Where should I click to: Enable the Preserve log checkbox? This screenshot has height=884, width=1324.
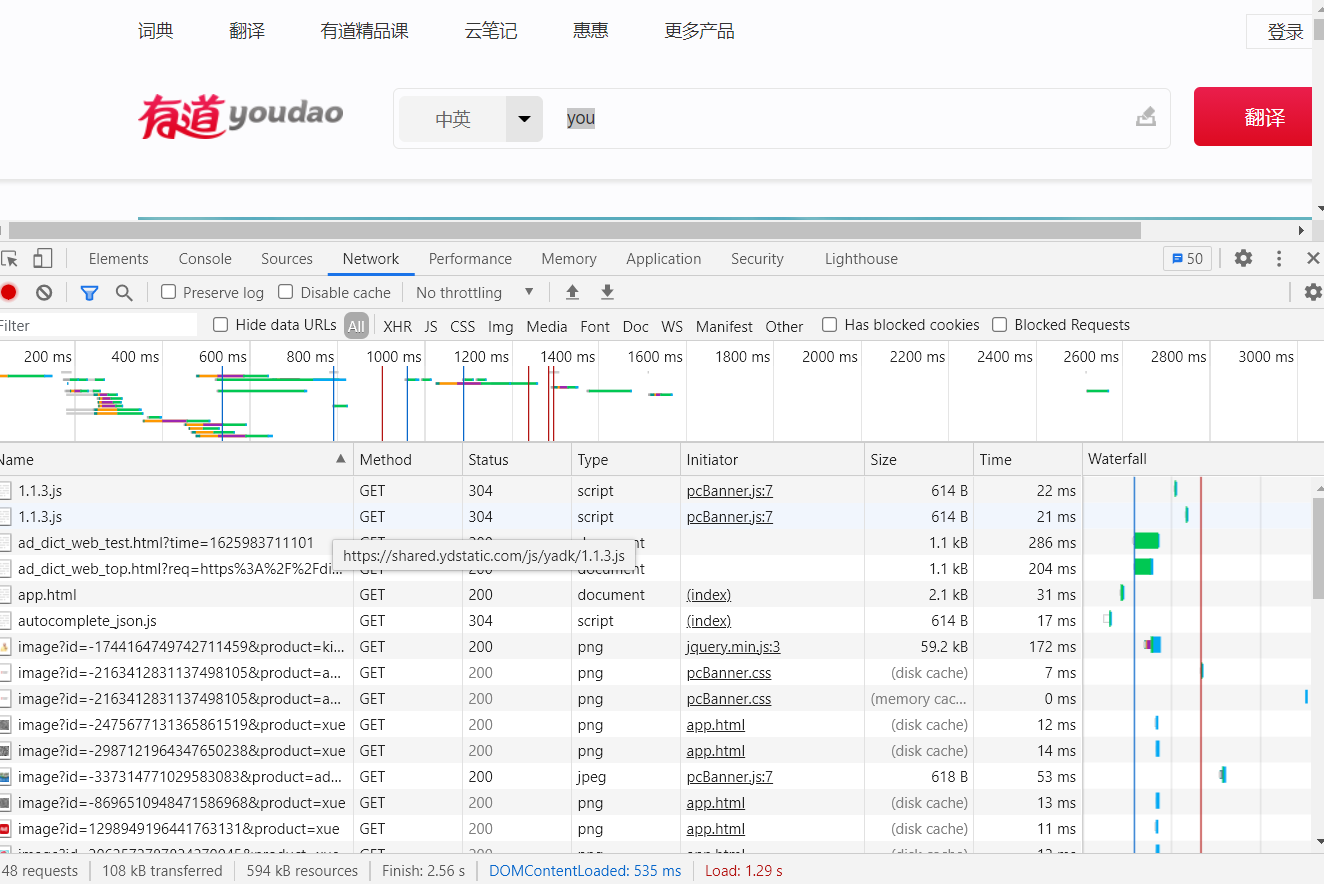169,292
